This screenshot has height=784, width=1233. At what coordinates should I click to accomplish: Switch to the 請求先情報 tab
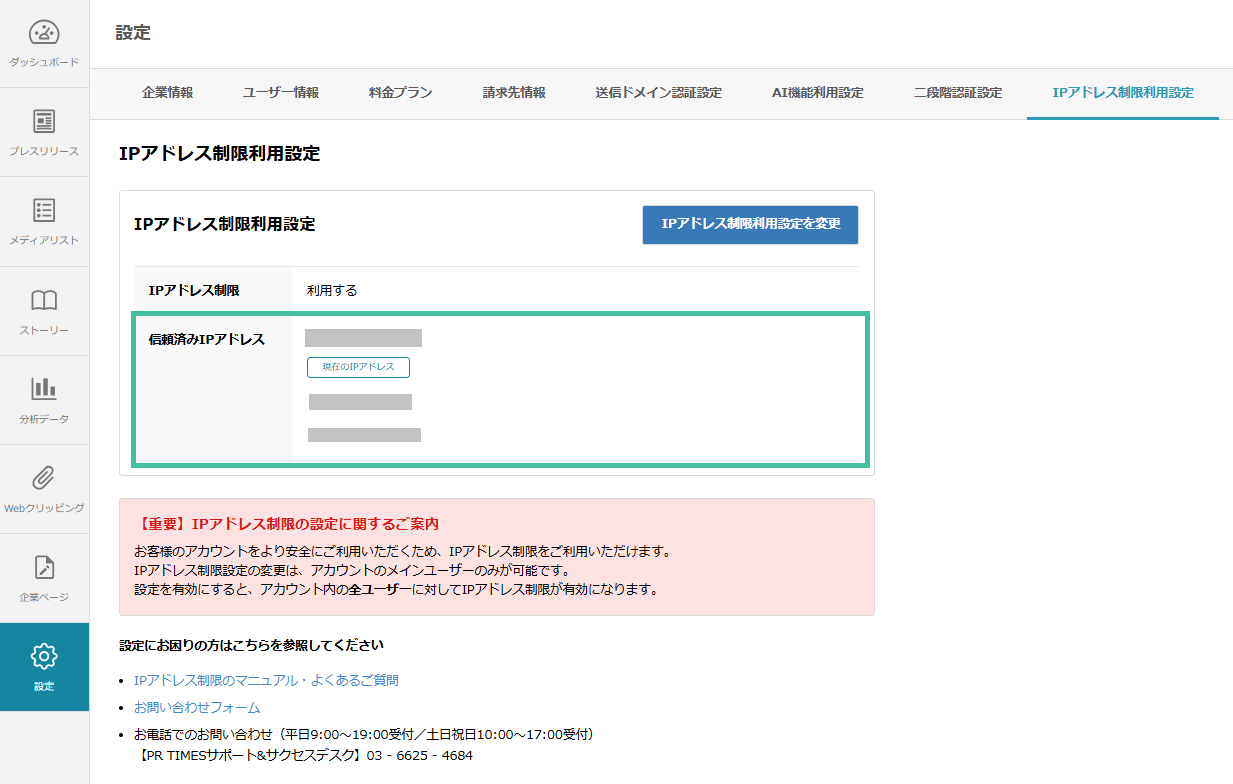513,93
